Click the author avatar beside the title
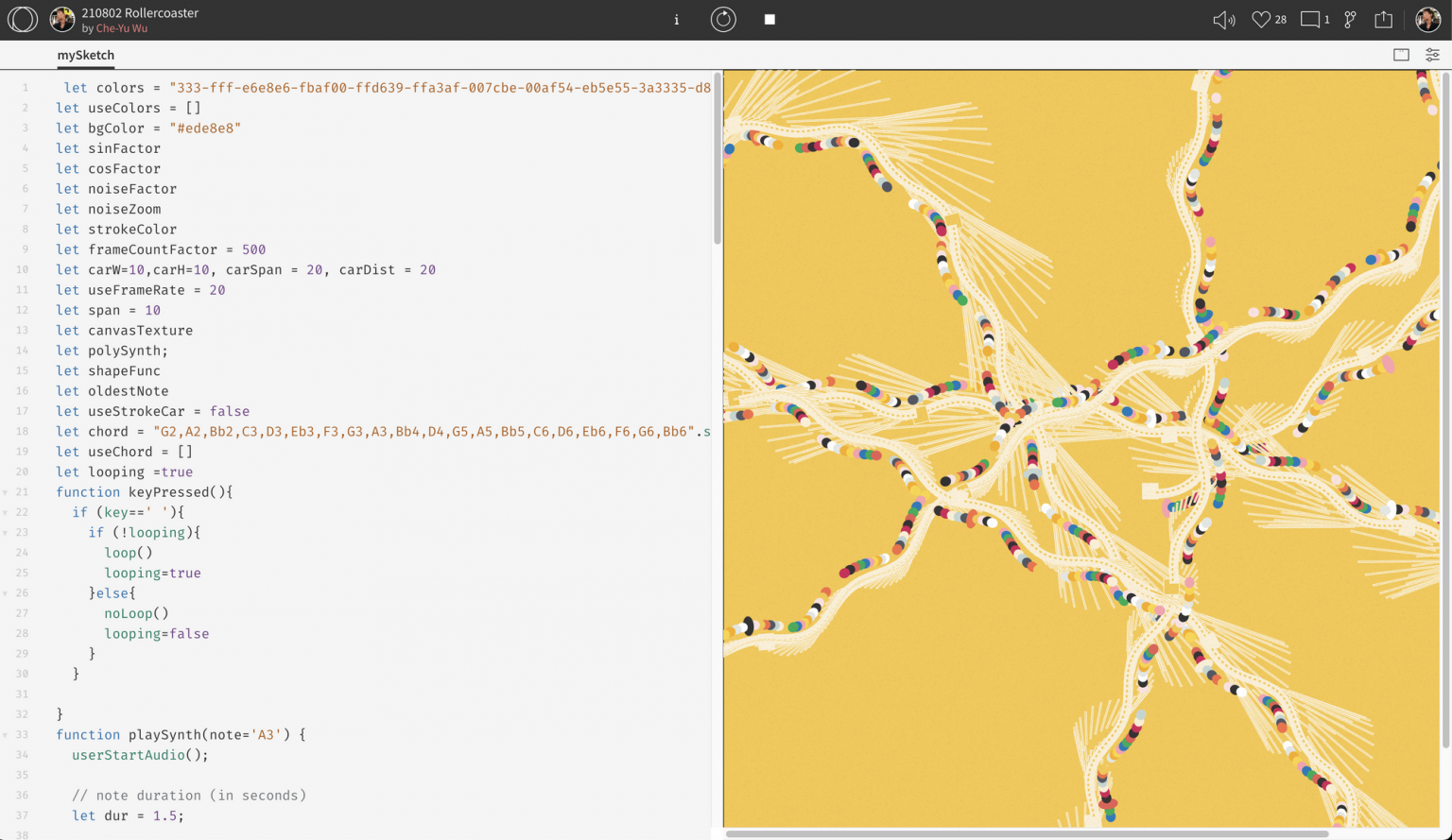 tap(62, 19)
